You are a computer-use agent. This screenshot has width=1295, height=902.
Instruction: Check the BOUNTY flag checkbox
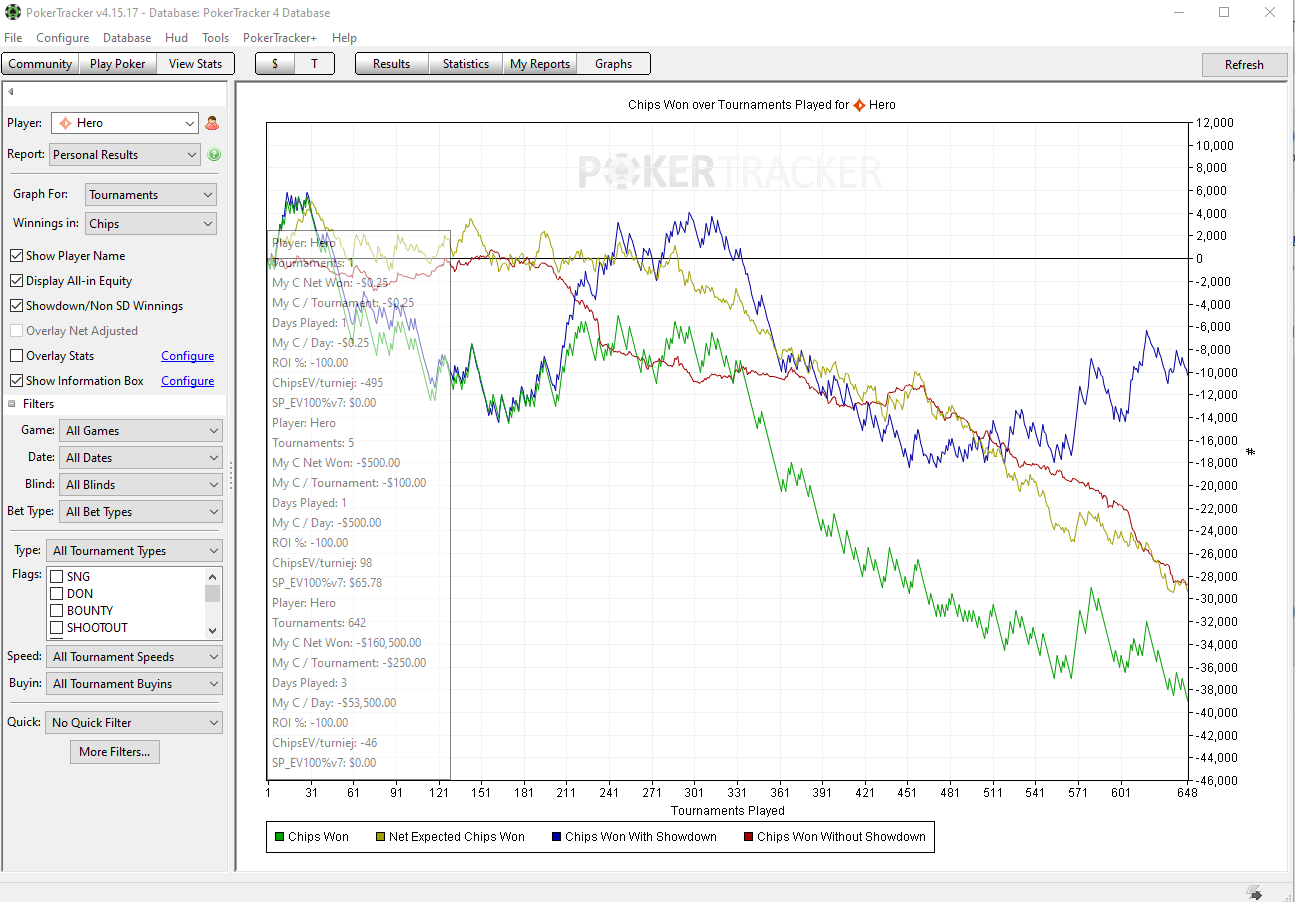[57, 611]
